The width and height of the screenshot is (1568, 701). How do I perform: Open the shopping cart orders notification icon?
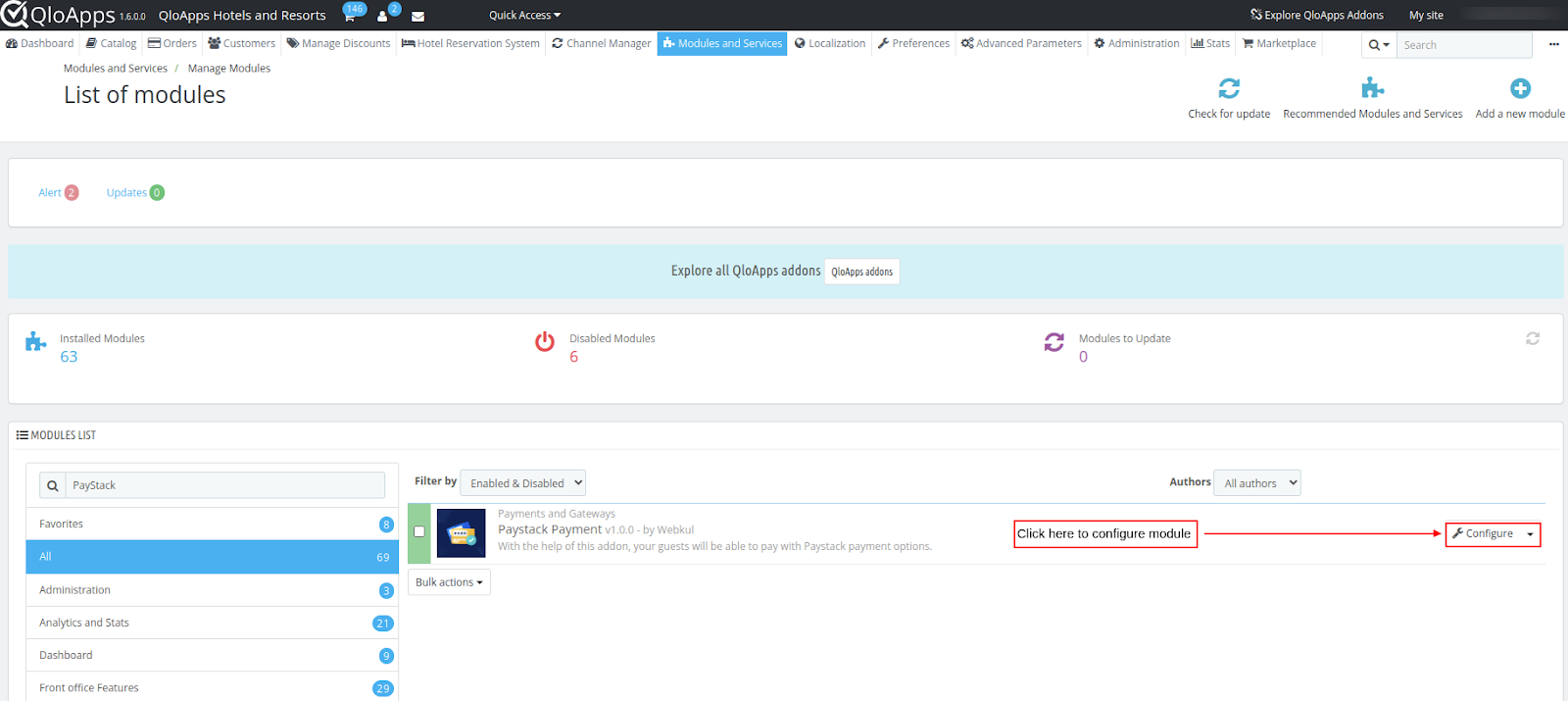350,16
